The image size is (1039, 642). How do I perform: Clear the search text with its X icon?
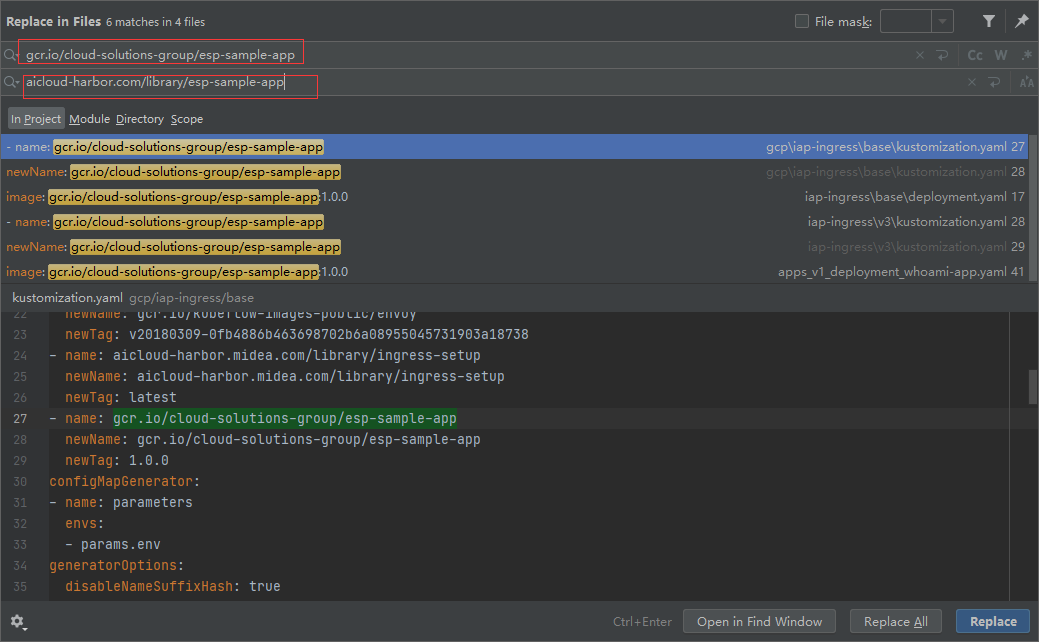tap(920, 55)
